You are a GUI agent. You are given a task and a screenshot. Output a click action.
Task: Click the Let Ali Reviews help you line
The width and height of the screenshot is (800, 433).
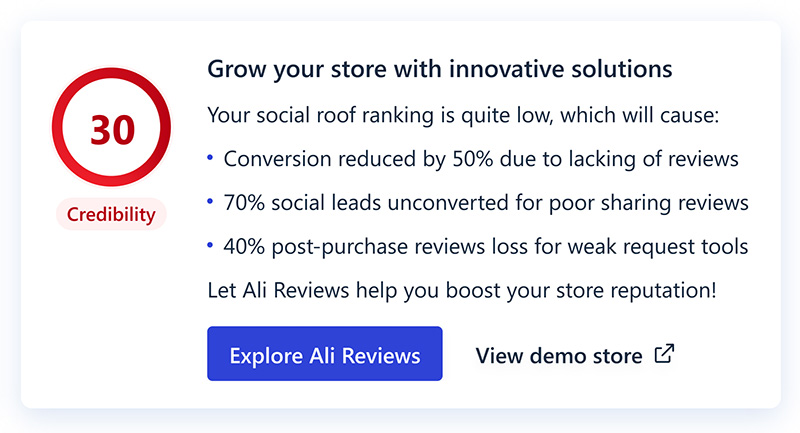pyautogui.click(x=462, y=291)
